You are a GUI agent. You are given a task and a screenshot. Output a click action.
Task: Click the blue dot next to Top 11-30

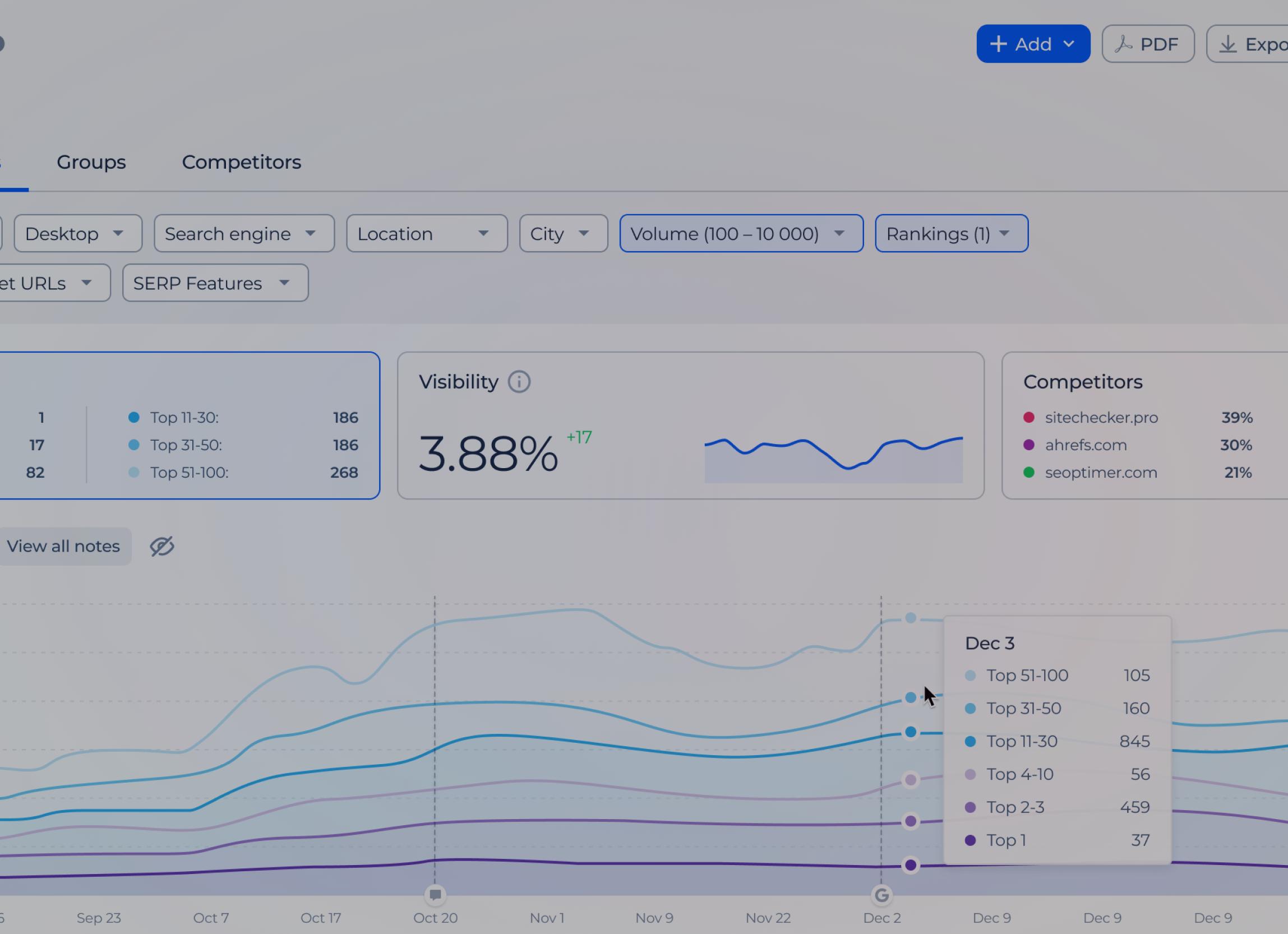[134, 417]
